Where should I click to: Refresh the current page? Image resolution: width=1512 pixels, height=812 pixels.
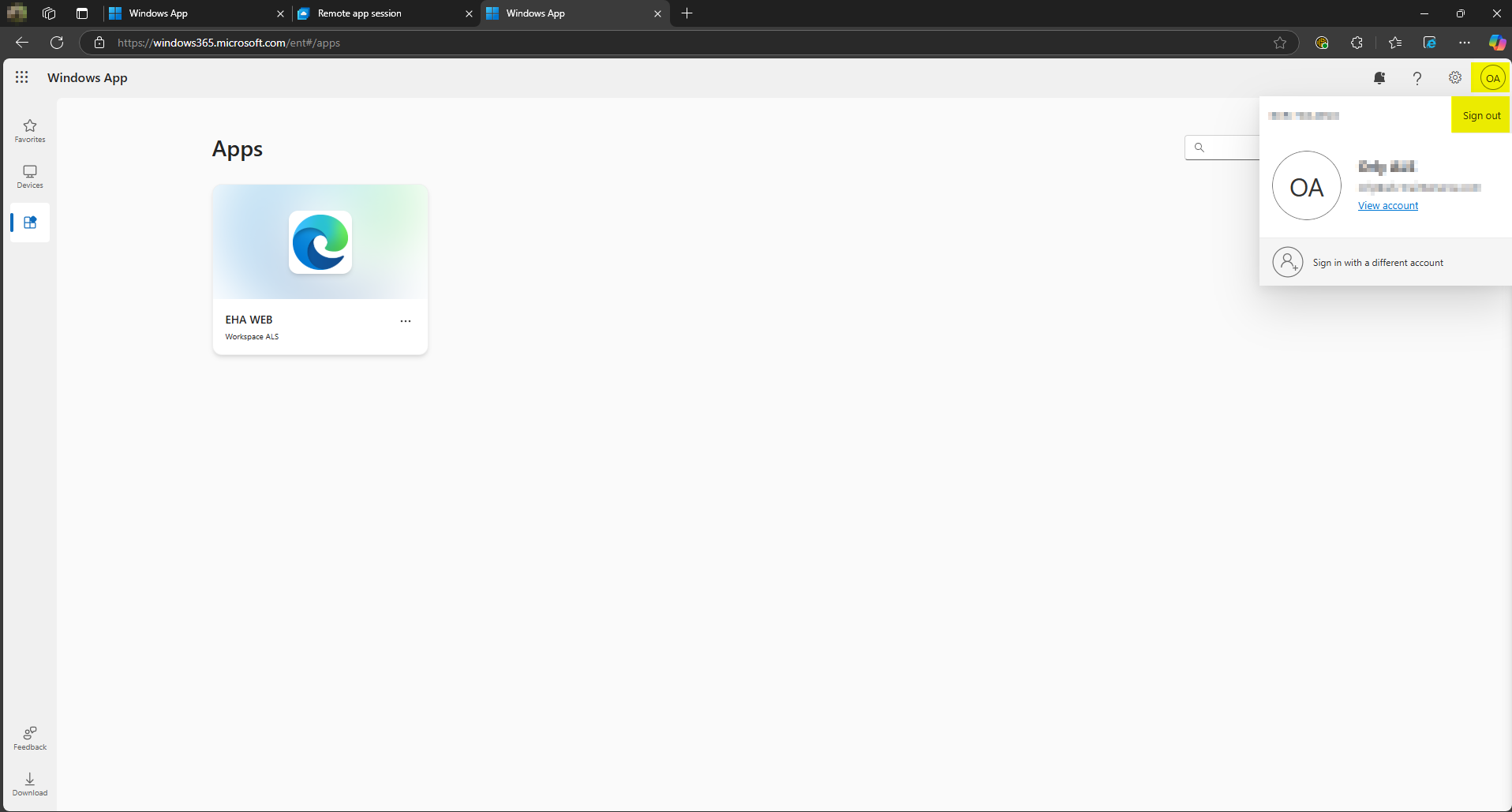tap(57, 43)
